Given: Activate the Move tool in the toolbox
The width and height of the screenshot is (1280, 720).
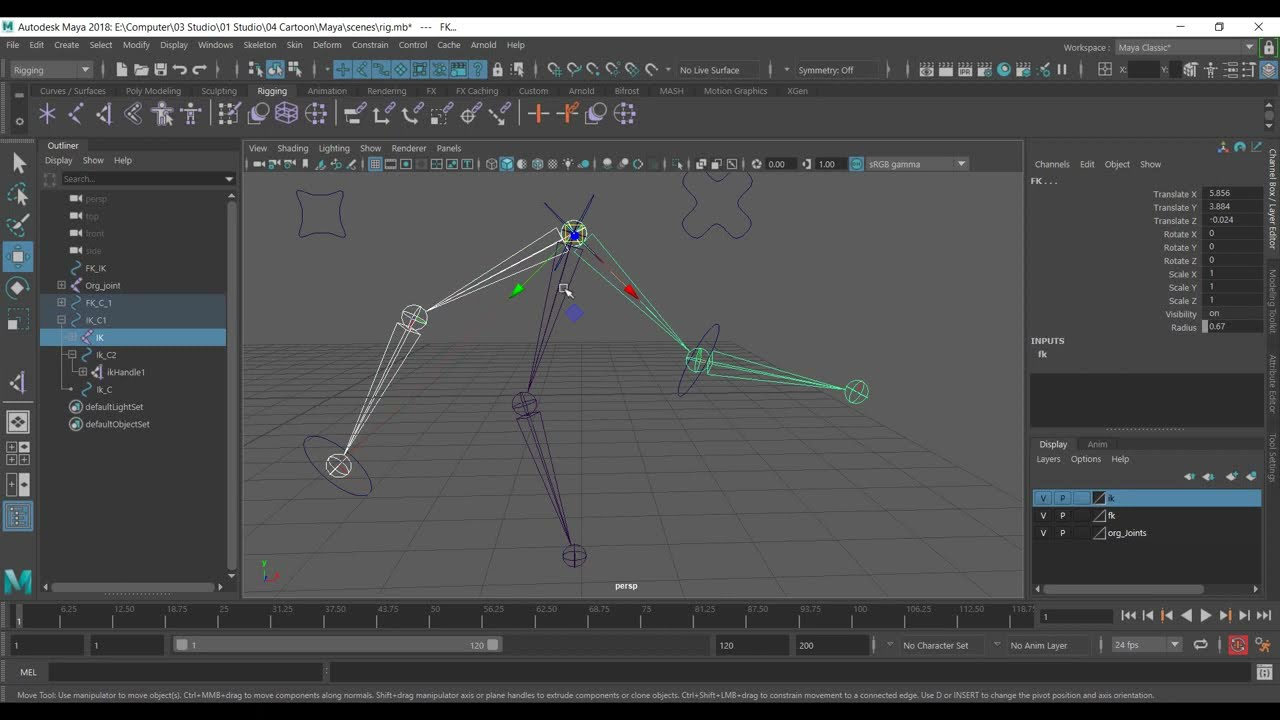Looking at the screenshot, I should 18,256.
